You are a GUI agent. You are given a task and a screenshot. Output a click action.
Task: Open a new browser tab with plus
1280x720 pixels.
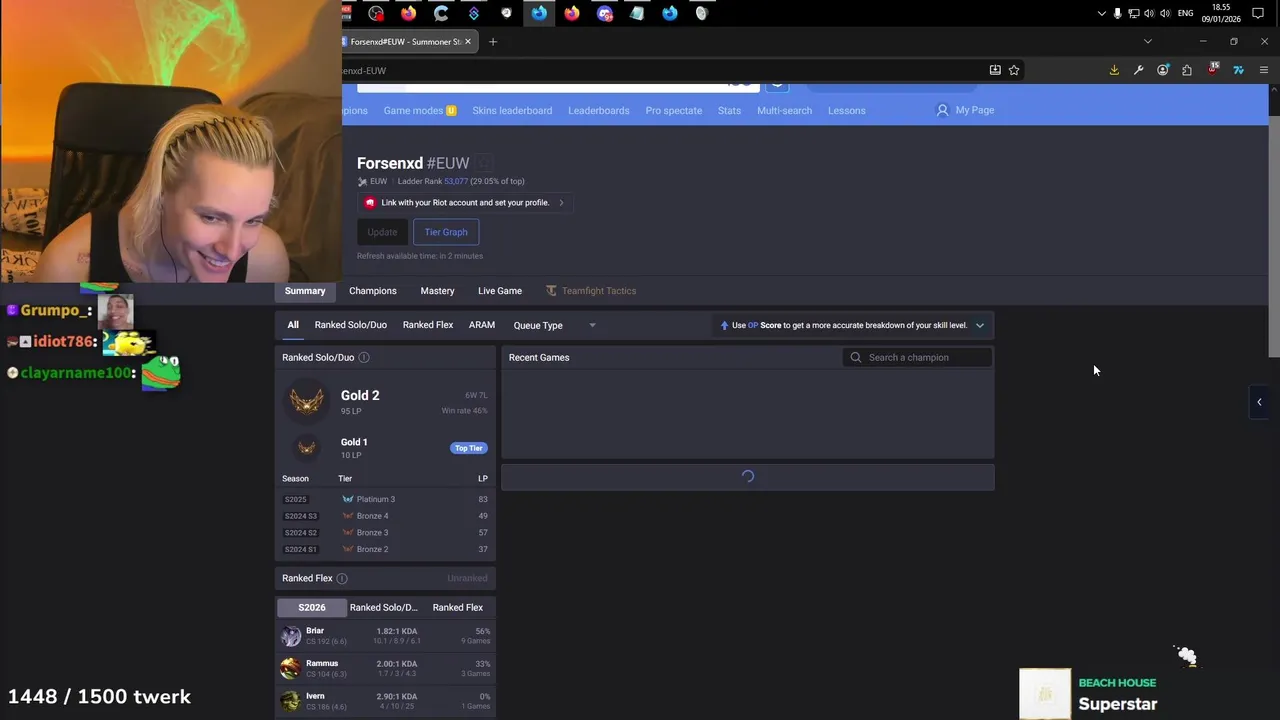(x=493, y=42)
